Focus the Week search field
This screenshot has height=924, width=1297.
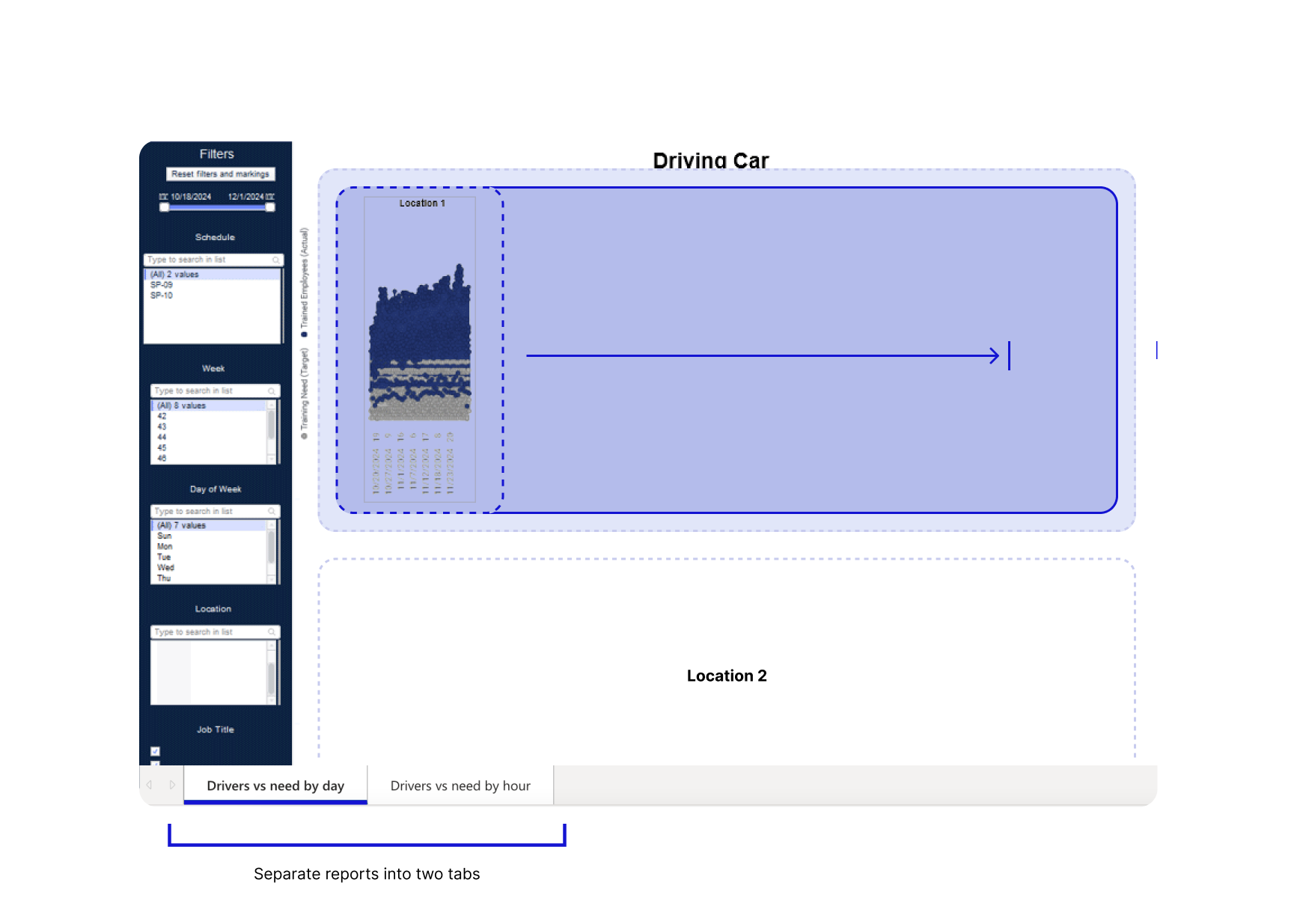pyautogui.click(x=216, y=391)
